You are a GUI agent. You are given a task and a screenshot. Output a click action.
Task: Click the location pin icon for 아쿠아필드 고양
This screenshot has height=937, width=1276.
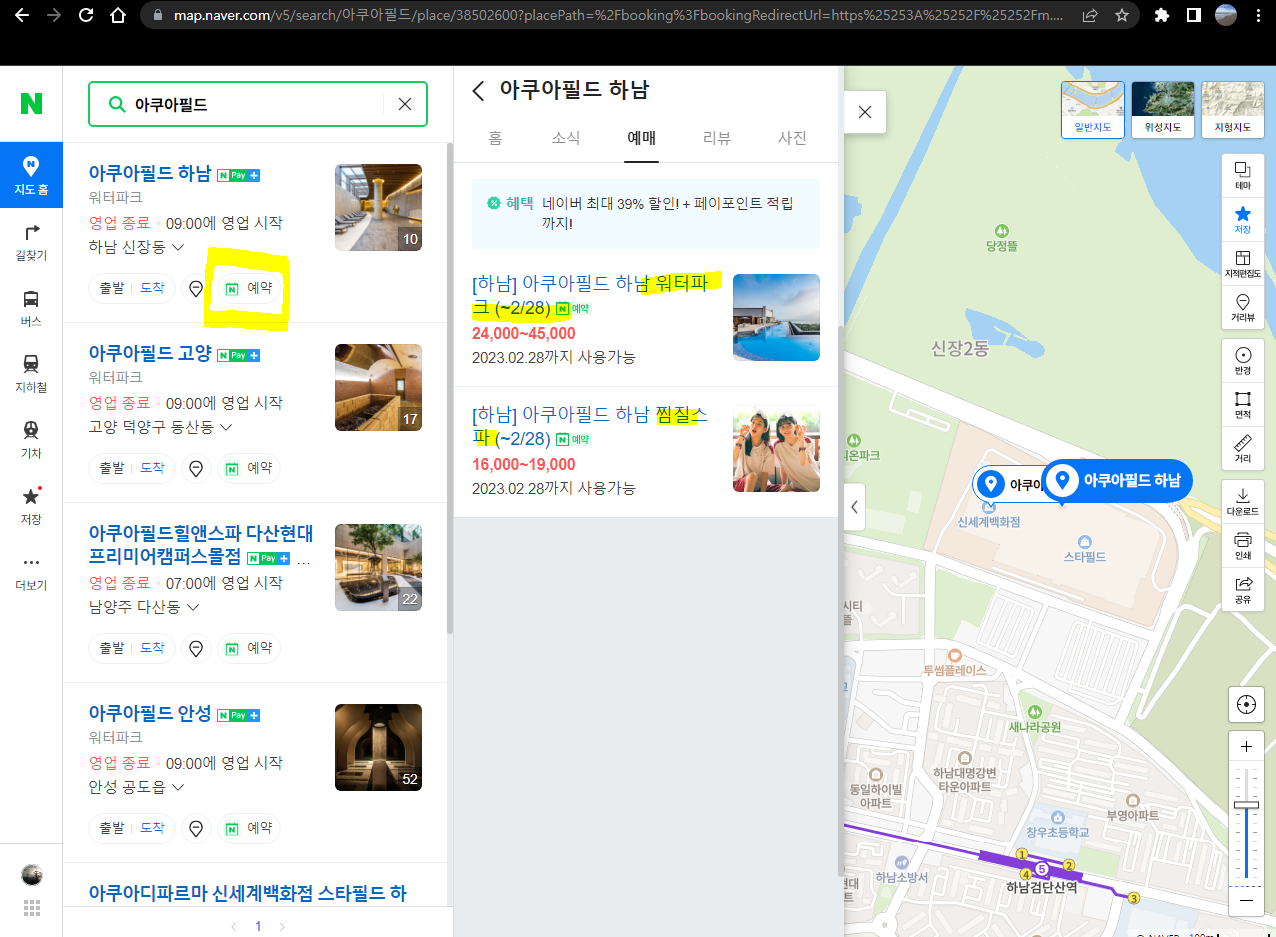tap(196, 468)
